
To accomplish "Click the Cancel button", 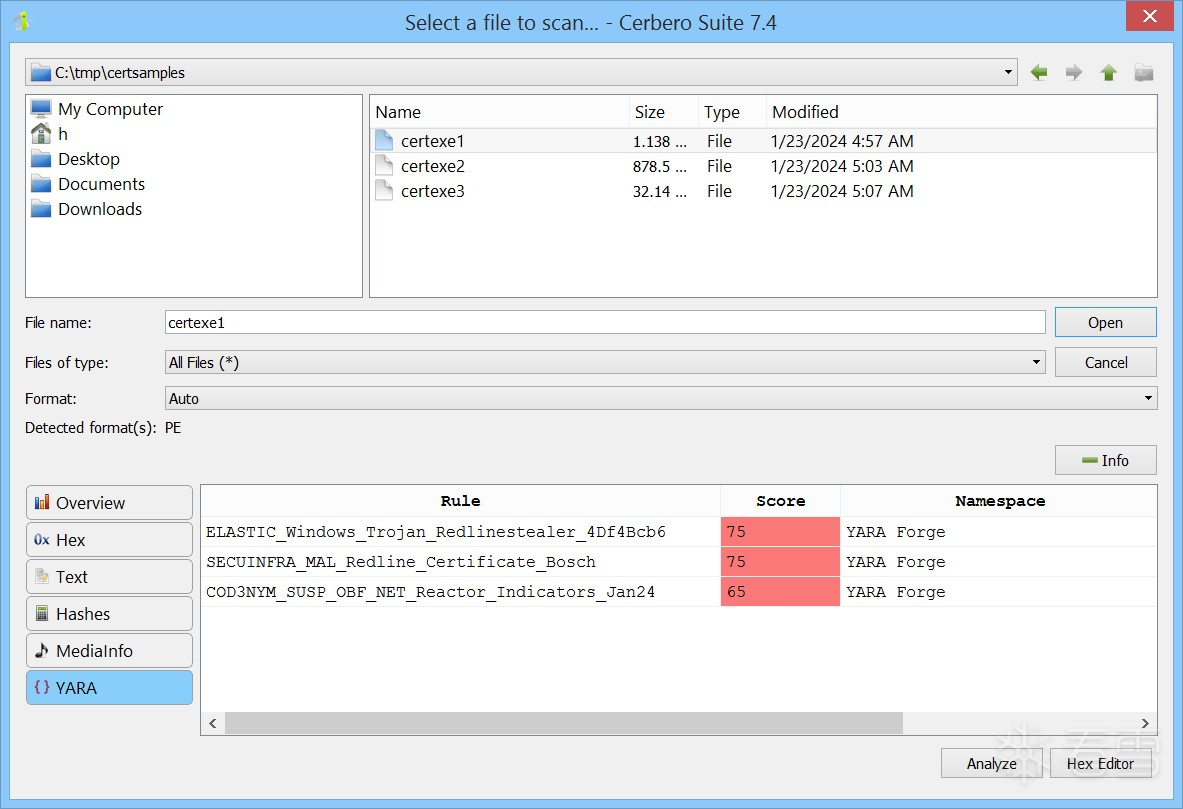I will click(x=1105, y=362).
